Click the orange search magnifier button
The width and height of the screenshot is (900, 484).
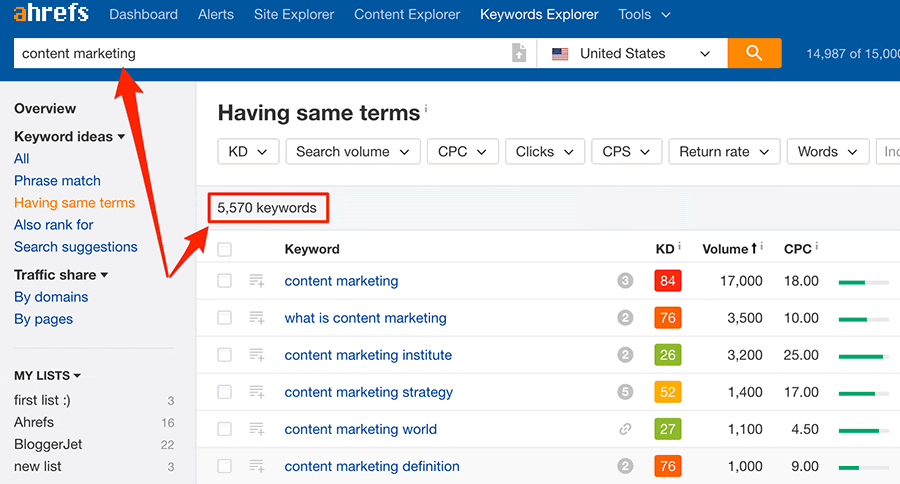pyautogui.click(x=754, y=53)
